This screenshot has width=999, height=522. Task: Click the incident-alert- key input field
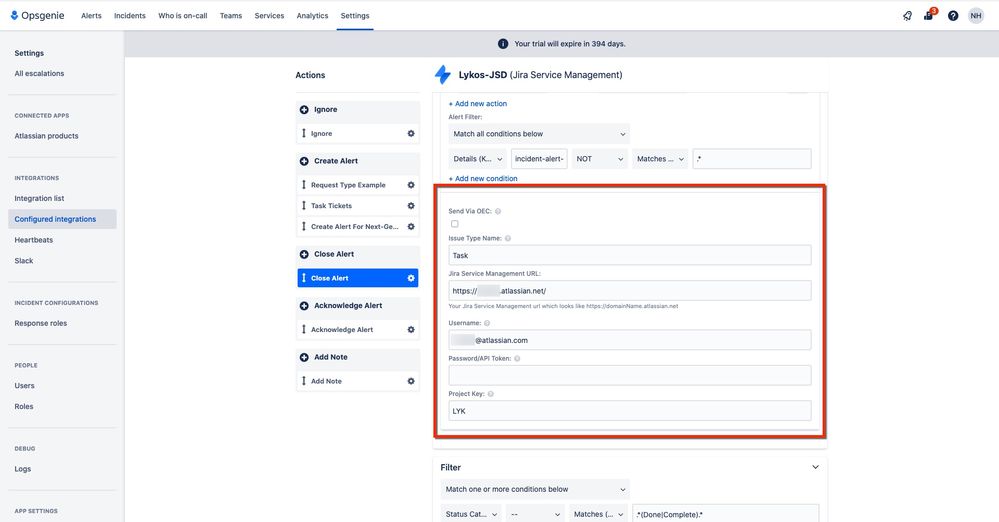click(539, 159)
